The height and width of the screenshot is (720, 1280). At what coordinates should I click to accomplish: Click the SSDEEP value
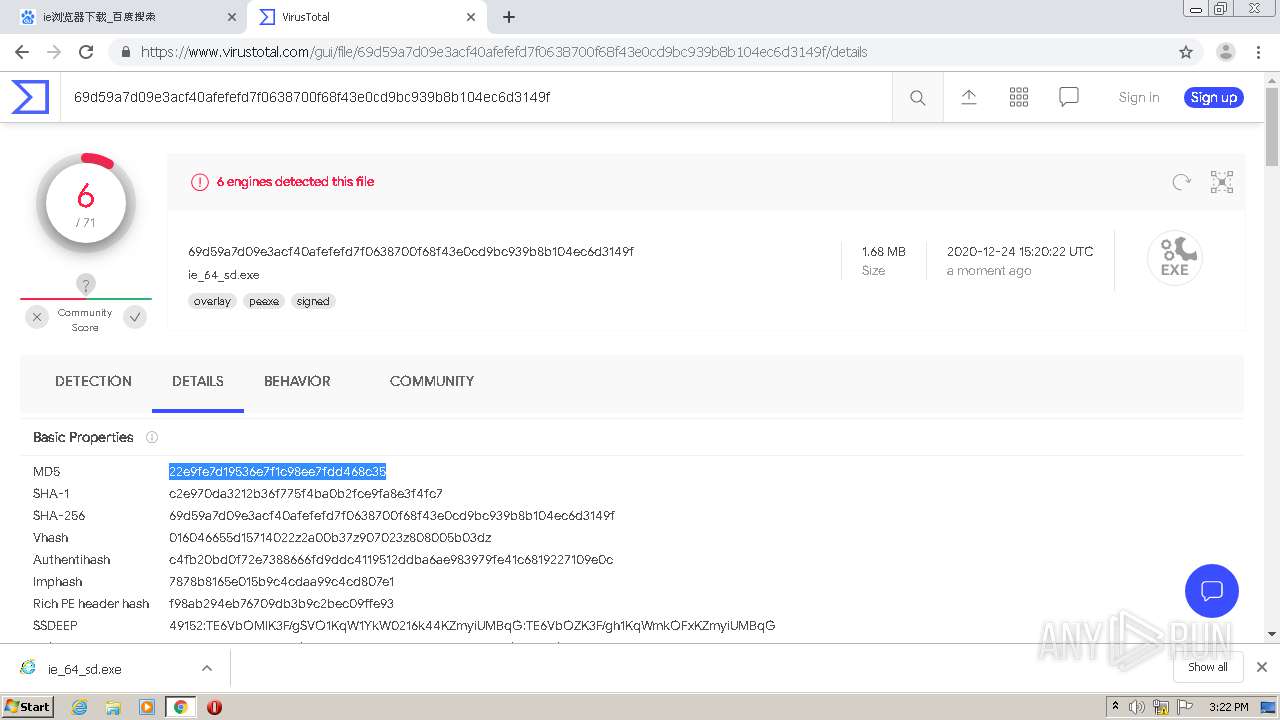472,625
